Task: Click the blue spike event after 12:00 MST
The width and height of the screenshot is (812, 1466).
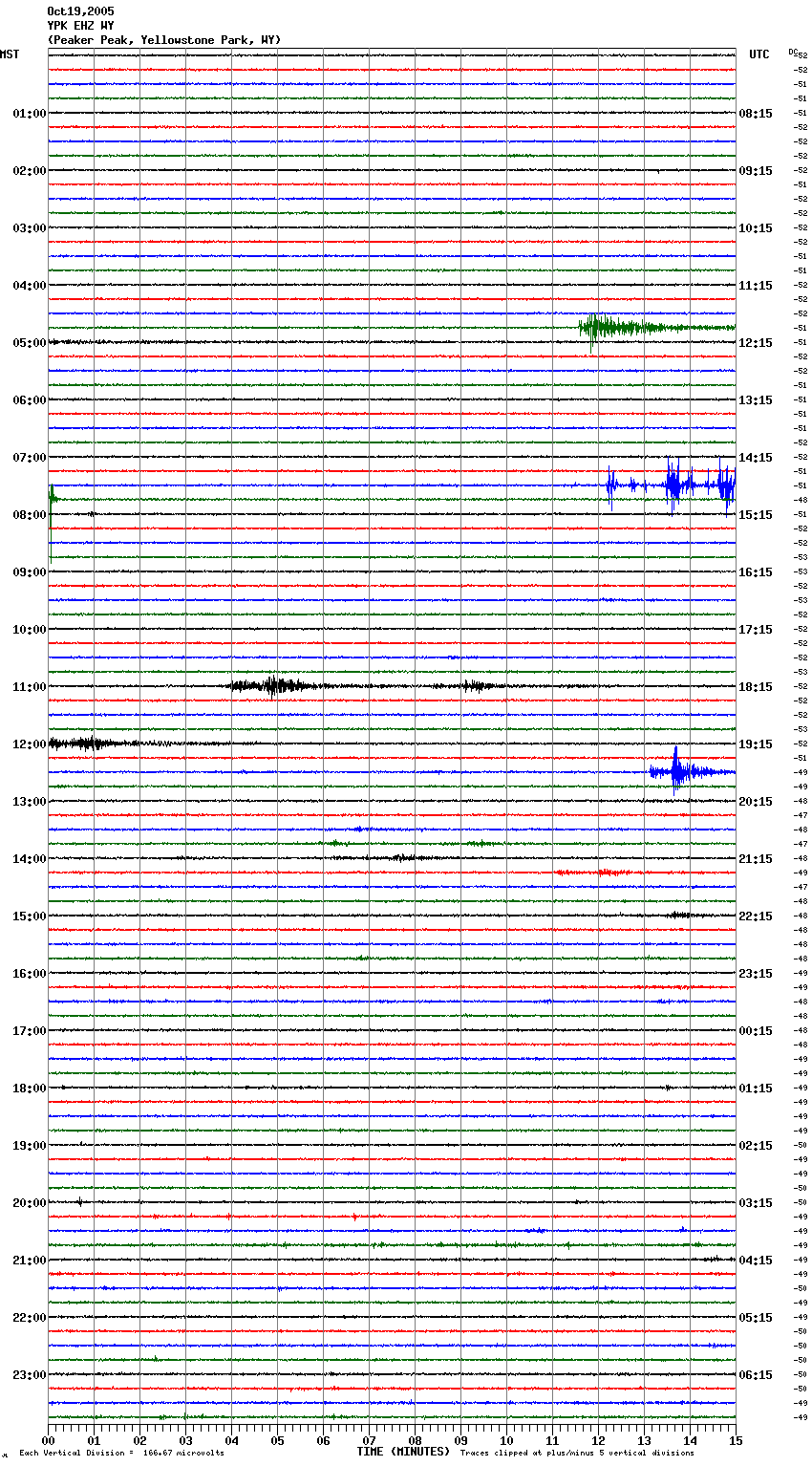Action: pyautogui.click(x=692, y=770)
